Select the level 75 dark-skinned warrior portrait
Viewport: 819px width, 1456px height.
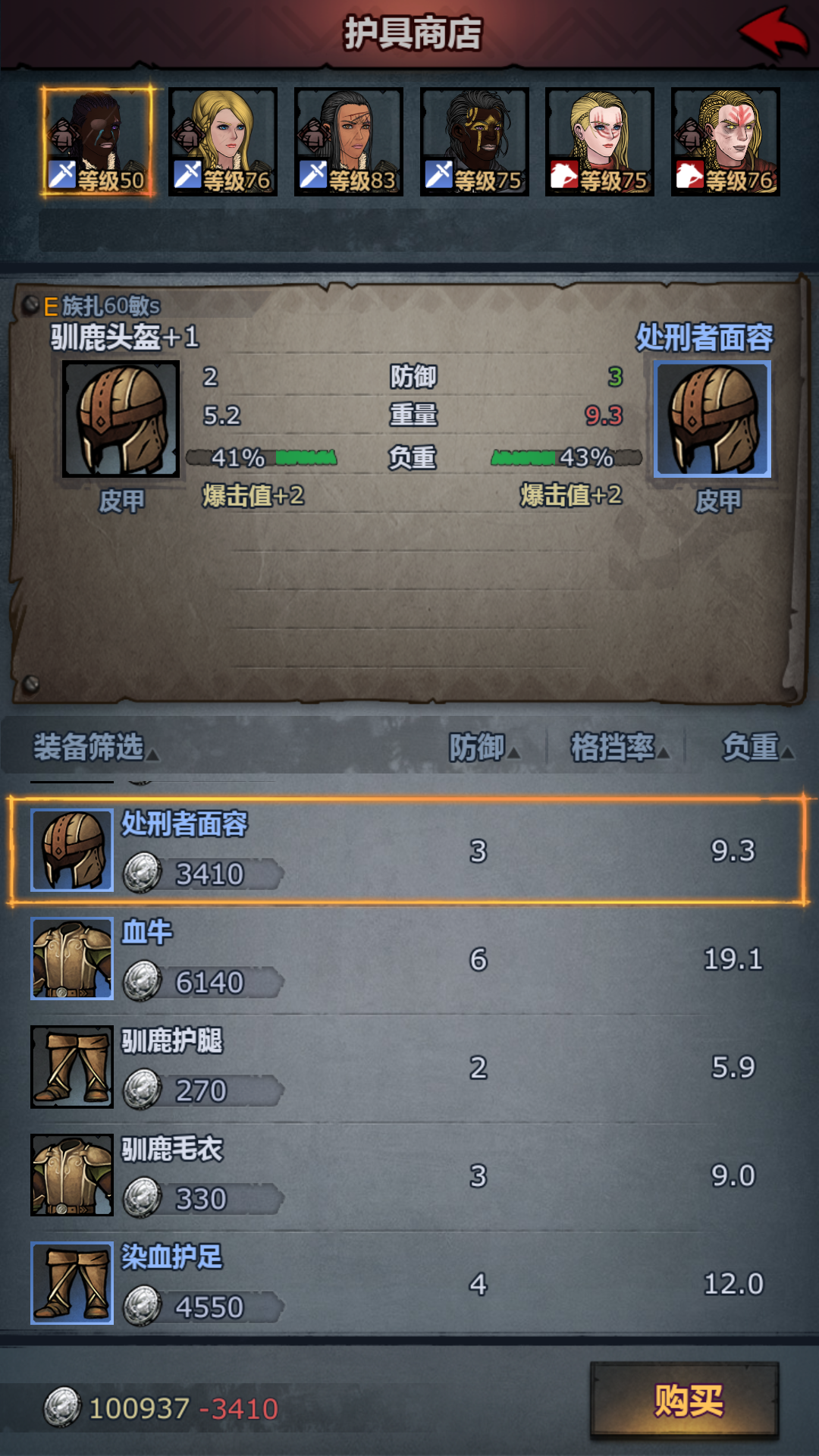(x=475, y=142)
